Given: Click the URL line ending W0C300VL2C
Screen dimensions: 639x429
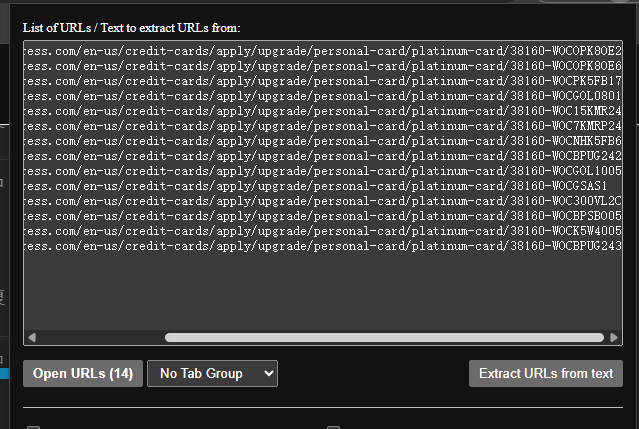Looking at the screenshot, I should (x=323, y=201).
